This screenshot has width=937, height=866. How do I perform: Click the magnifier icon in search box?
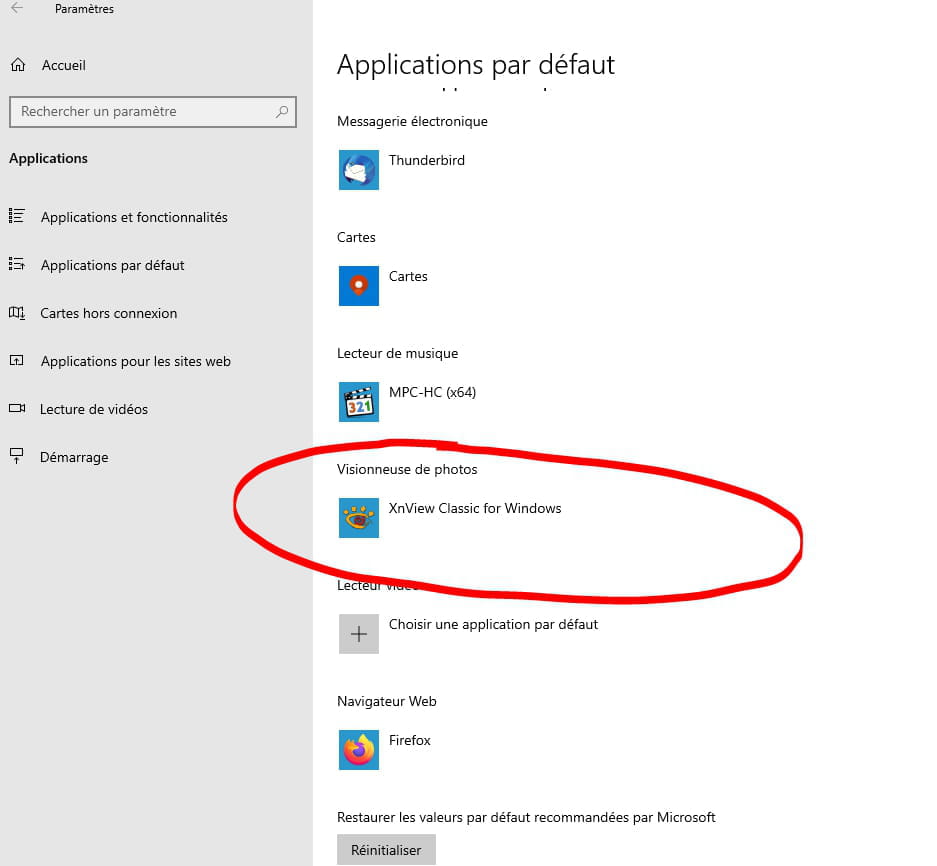coord(283,112)
